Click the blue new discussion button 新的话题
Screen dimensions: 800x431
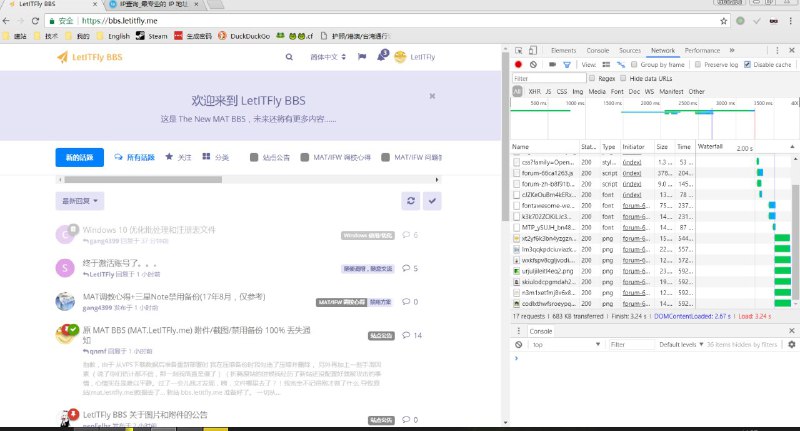(x=80, y=158)
